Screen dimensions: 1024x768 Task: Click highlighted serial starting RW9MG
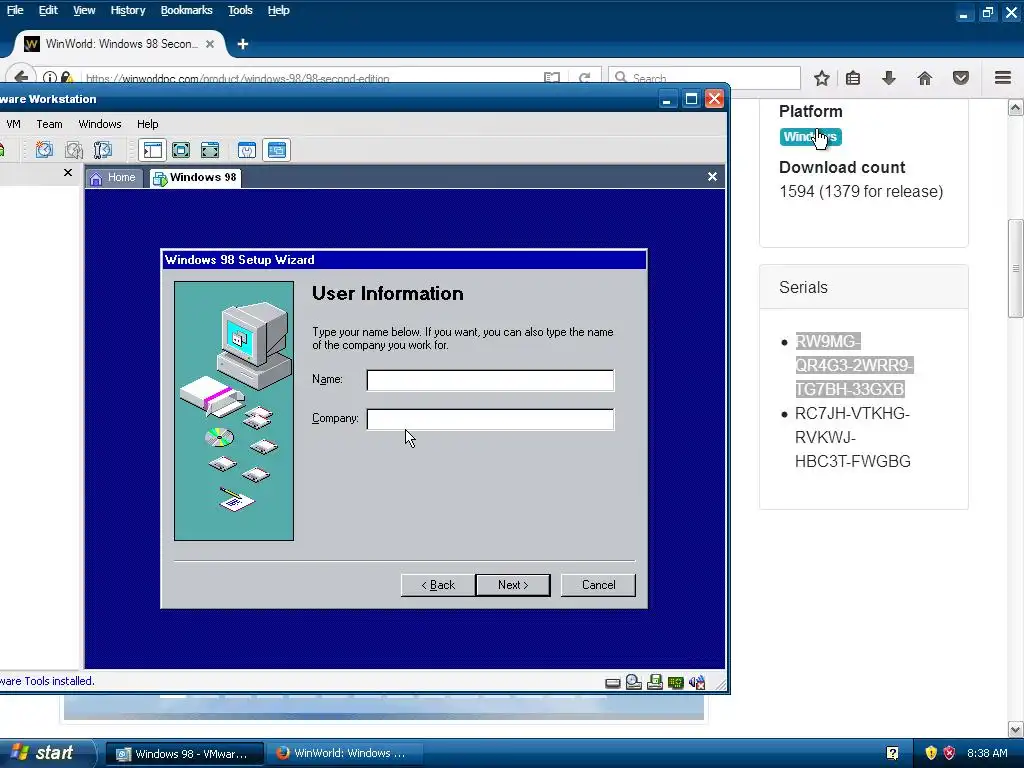click(854, 366)
